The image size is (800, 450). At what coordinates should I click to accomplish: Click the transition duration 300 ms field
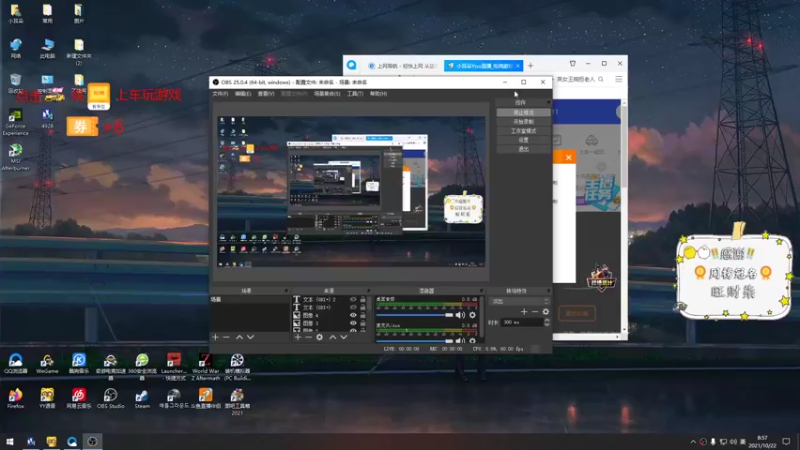[521, 322]
